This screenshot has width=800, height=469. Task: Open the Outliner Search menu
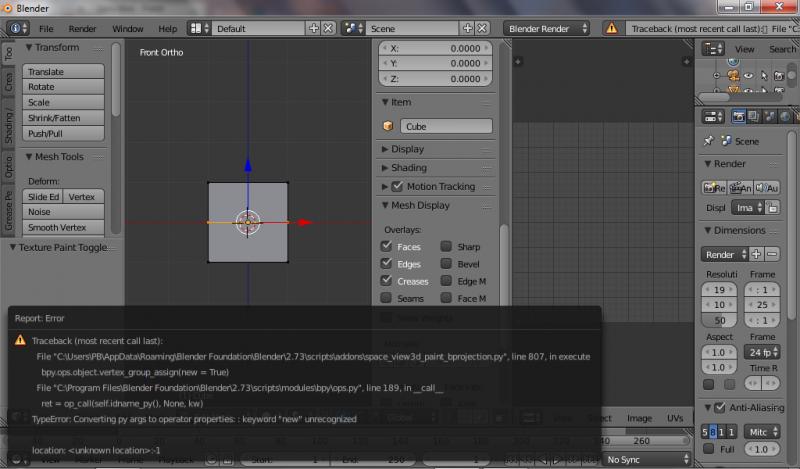pyautogui.click(x=782, y=49)
